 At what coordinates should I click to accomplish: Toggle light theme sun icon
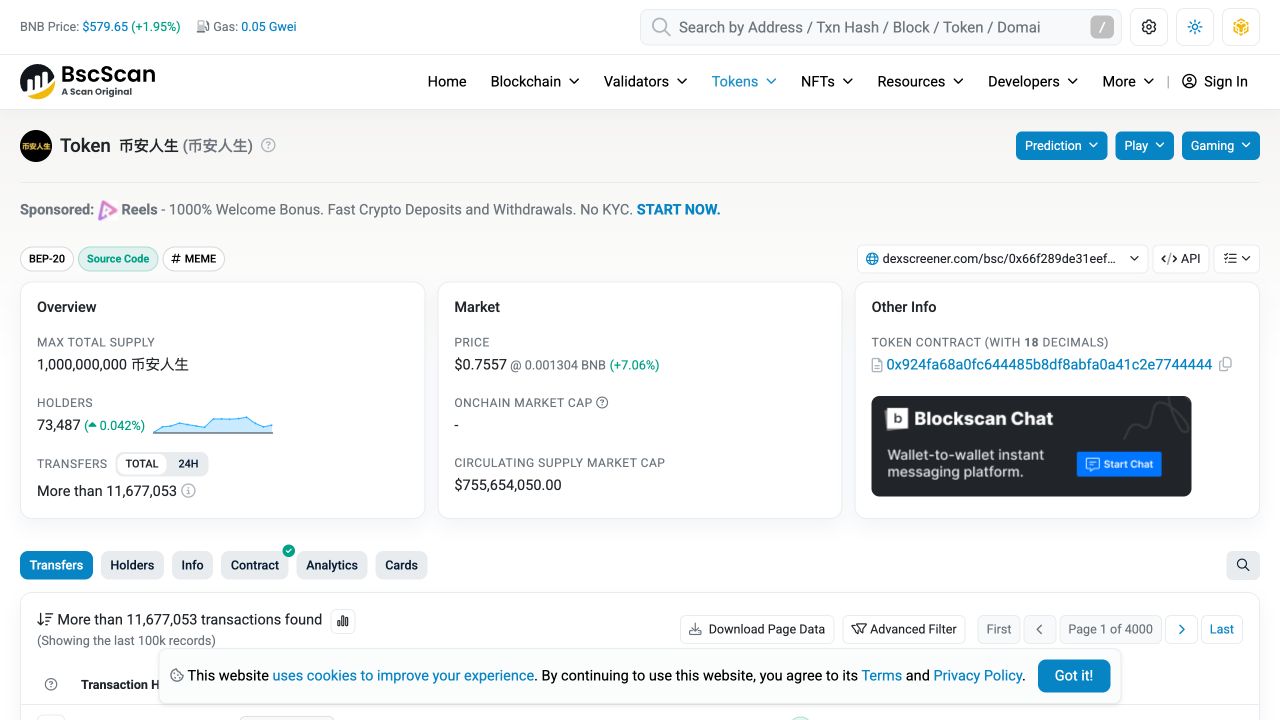(x=1195, y=27)
